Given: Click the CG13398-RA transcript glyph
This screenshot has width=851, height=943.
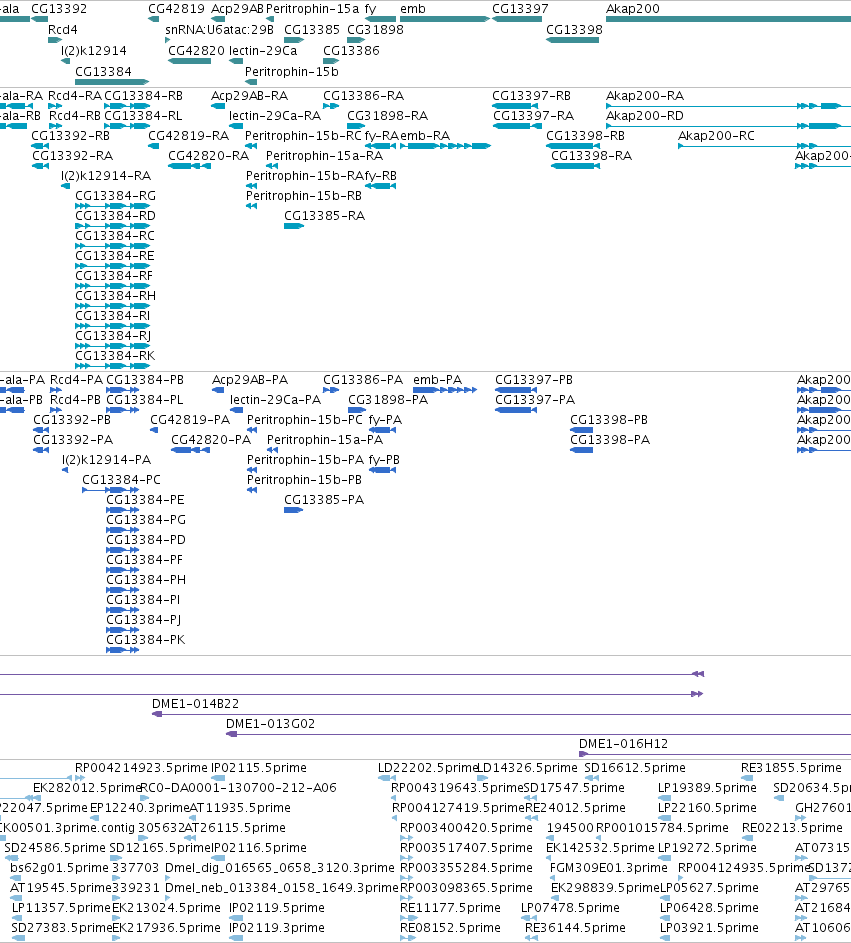Looking at the screenshot, I should [x=576, y=166].
